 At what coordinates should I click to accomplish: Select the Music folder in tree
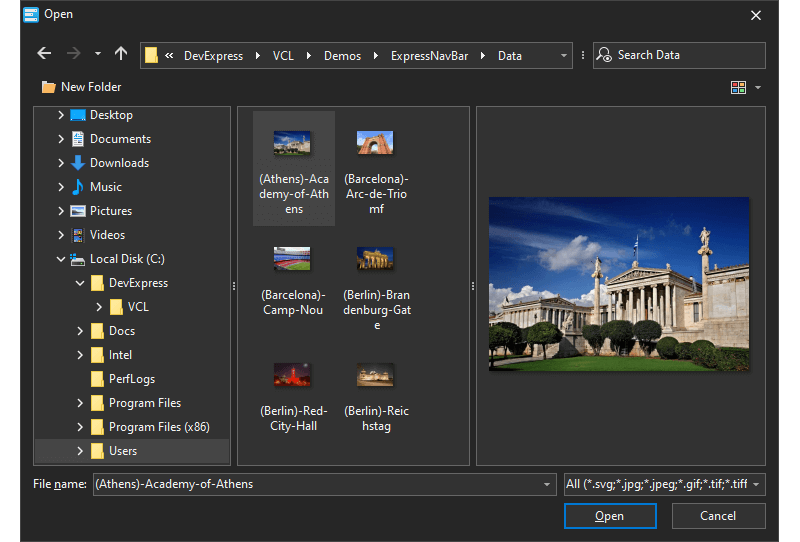point(105,187)
